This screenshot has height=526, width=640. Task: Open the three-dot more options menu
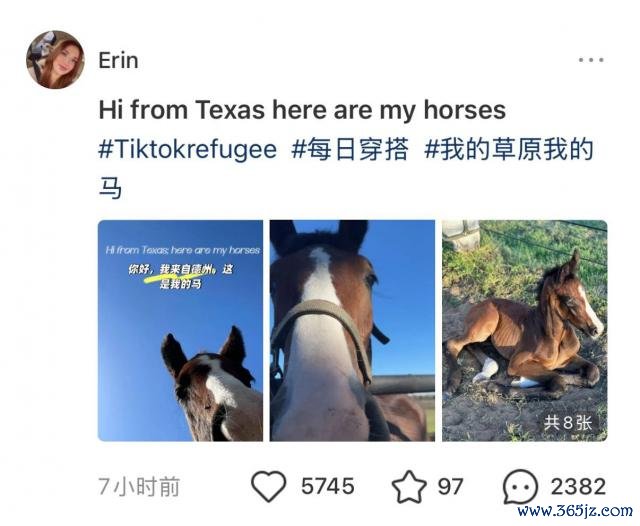click(591, 60)
